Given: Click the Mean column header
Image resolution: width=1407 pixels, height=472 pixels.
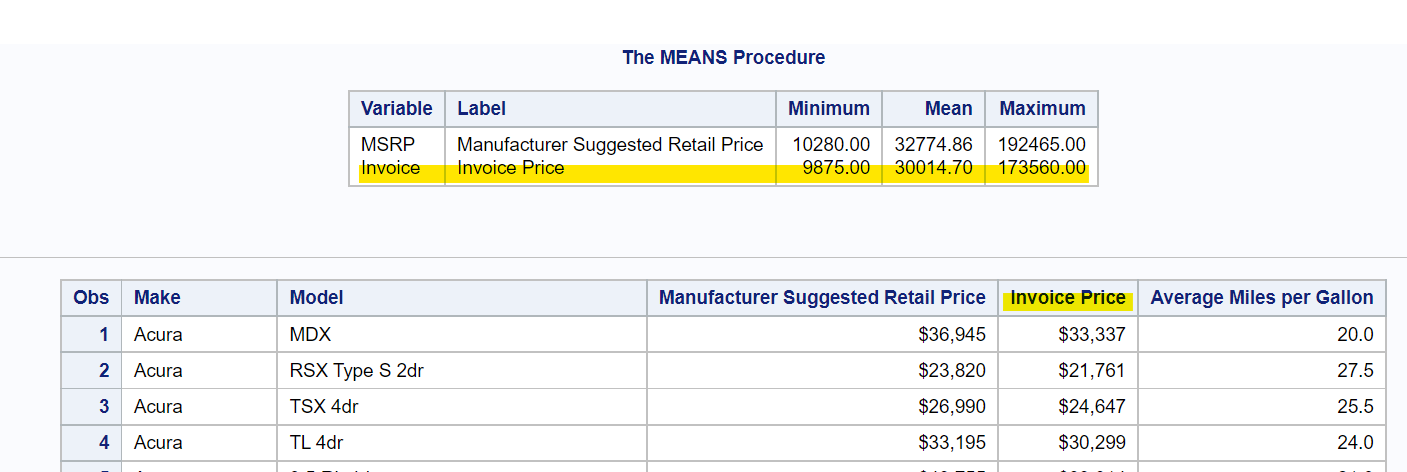Looking at the screenshot, I should (x=948, y=108).
